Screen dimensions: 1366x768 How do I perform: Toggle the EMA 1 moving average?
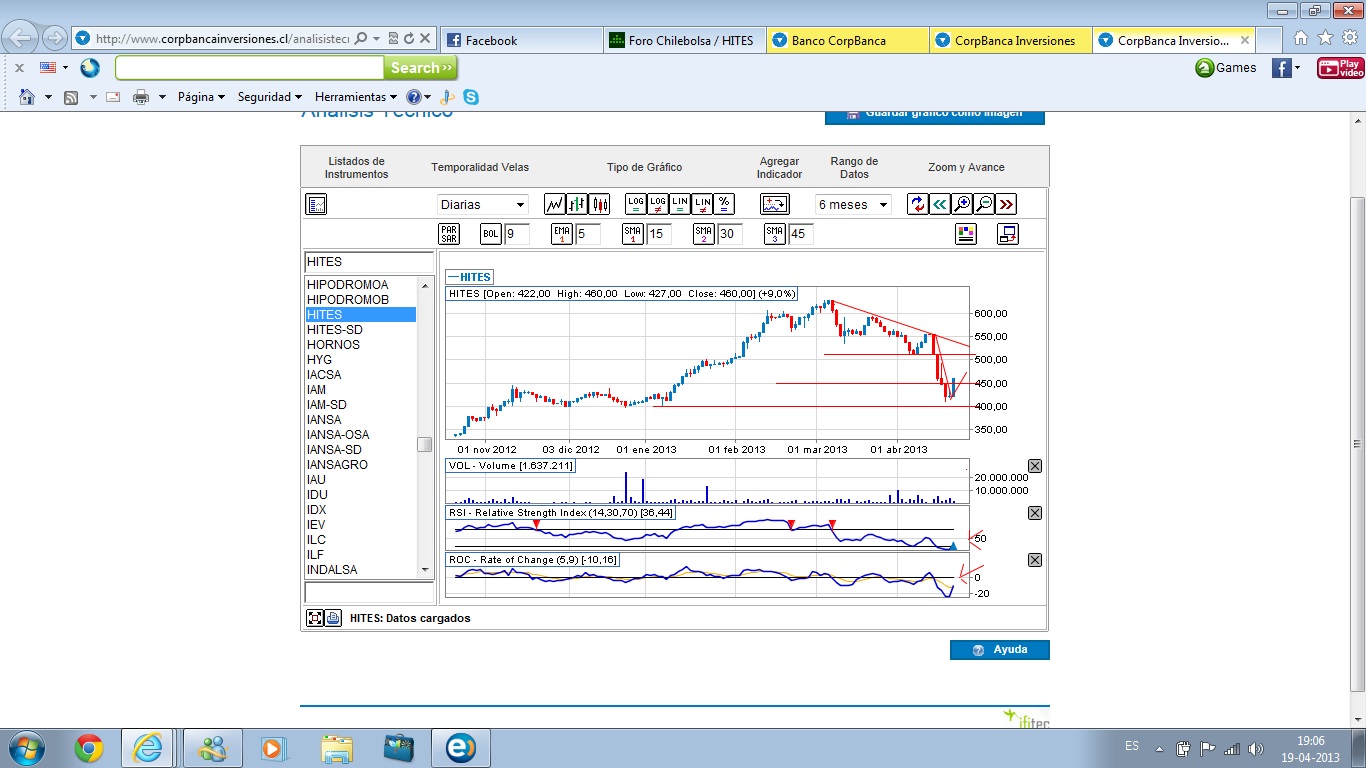(561, 234)
